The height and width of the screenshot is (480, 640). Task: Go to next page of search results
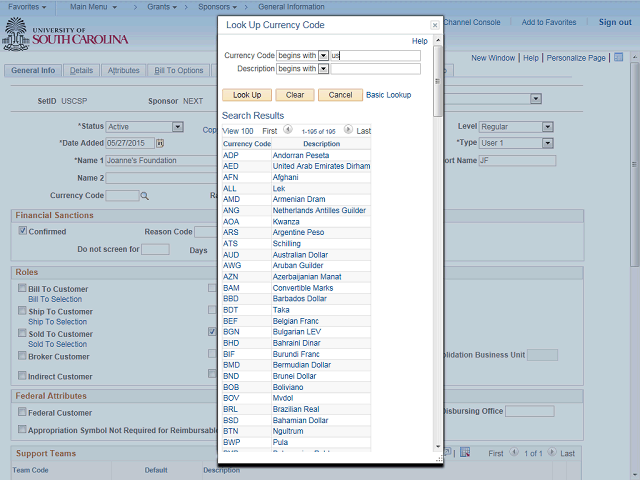(348, 130)
